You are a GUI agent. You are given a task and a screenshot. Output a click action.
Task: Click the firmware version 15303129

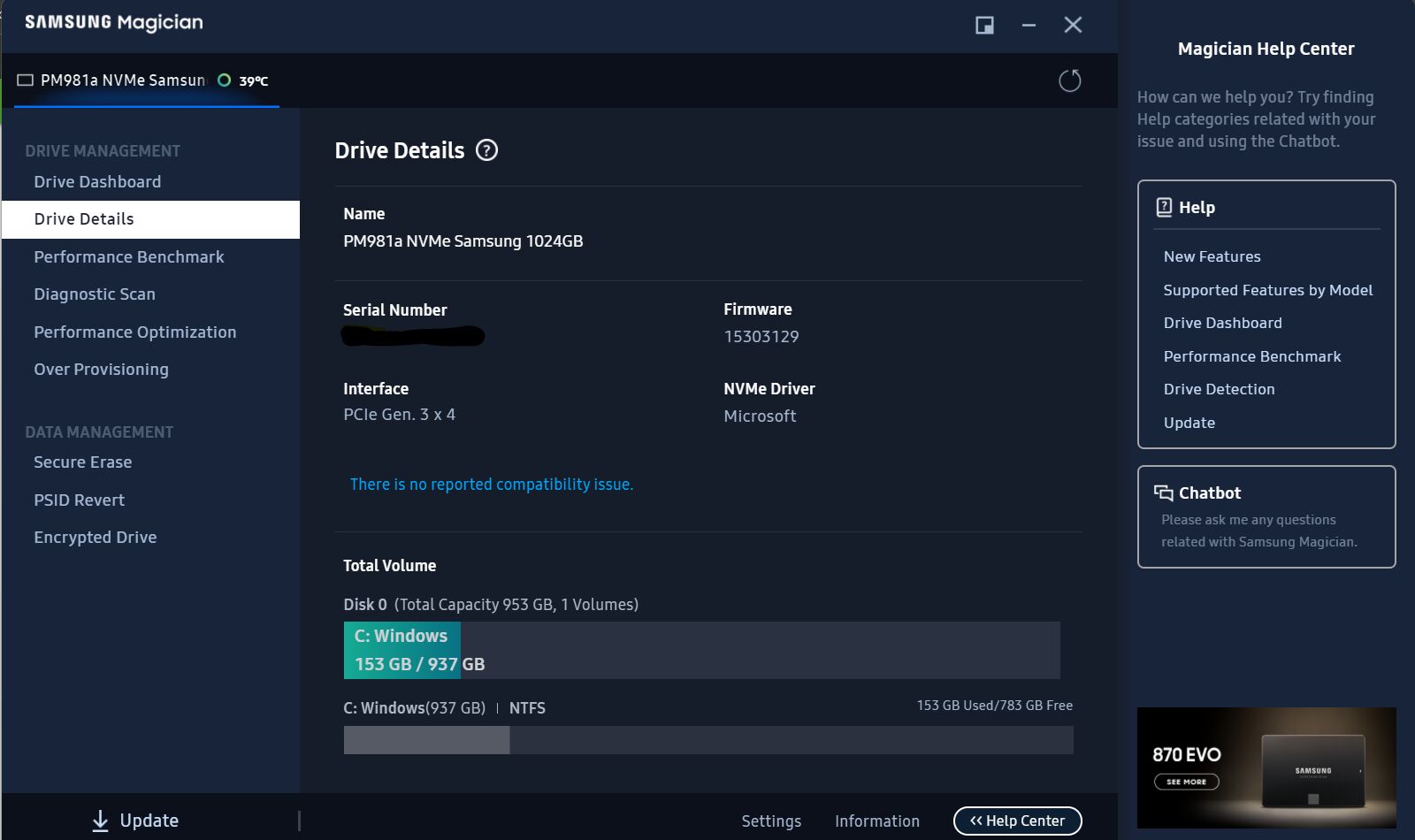(761, 337)
